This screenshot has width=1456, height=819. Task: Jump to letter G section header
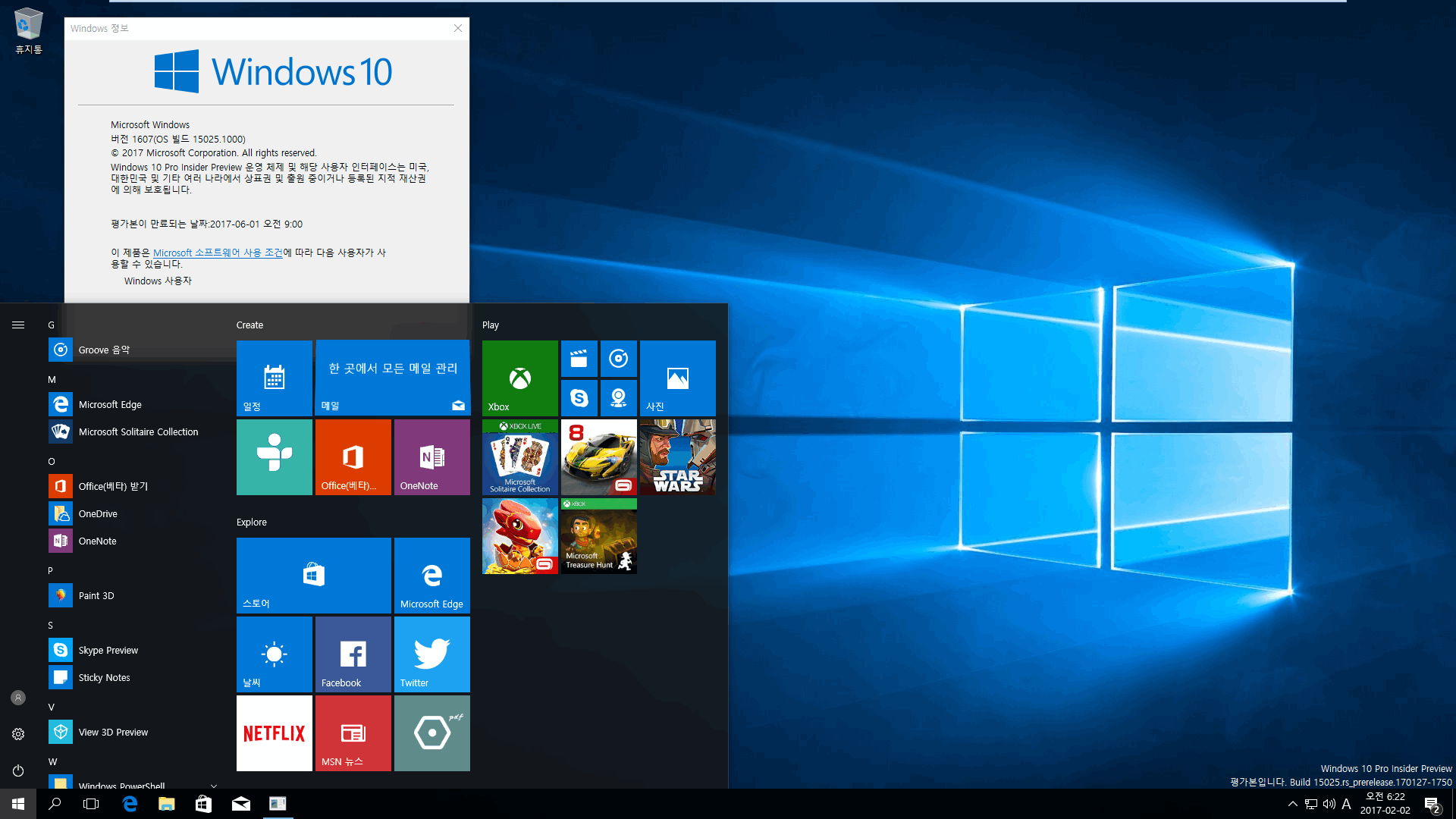pos(52,325)
